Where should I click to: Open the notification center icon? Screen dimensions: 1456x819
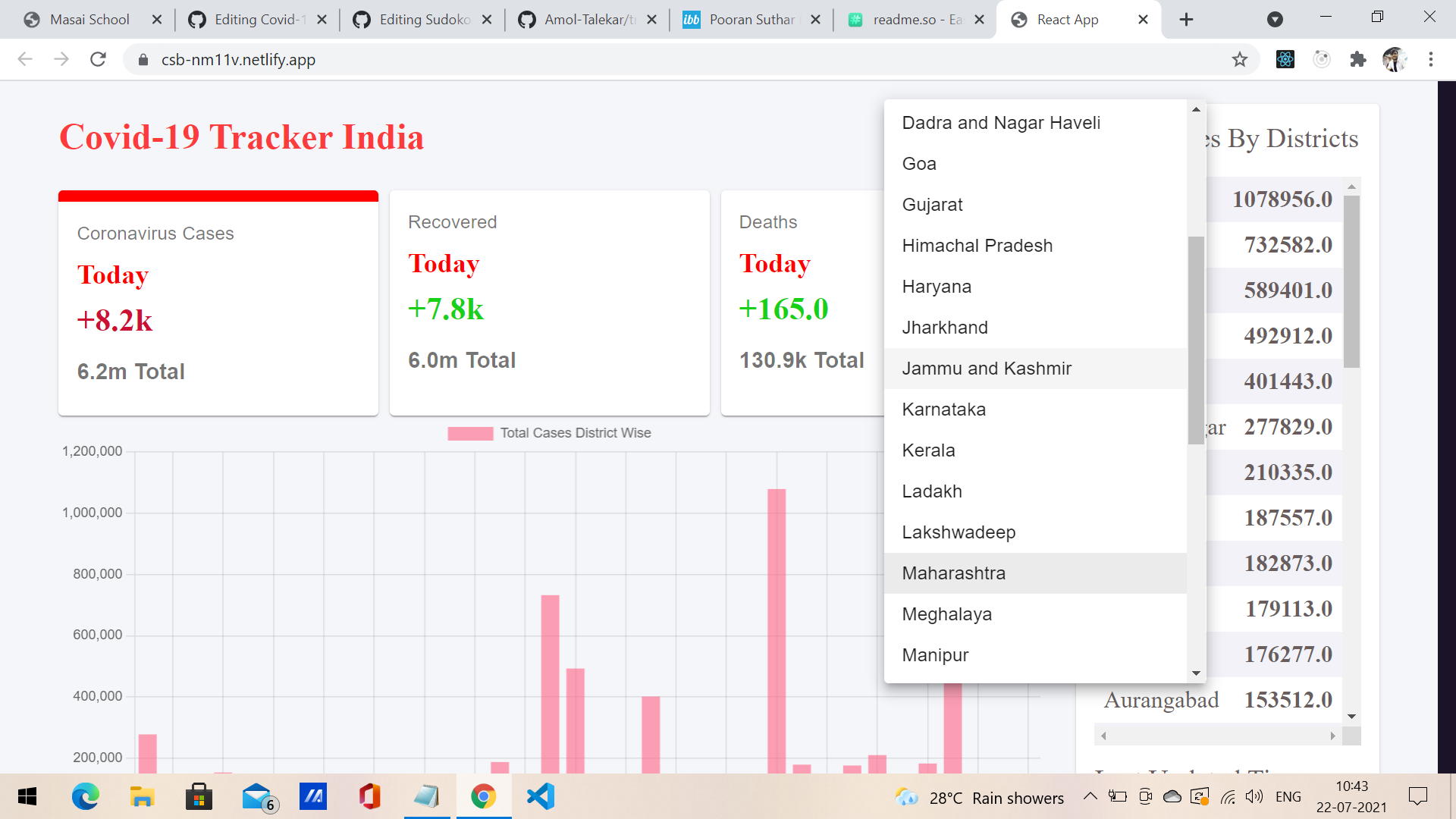point(1417,796)
